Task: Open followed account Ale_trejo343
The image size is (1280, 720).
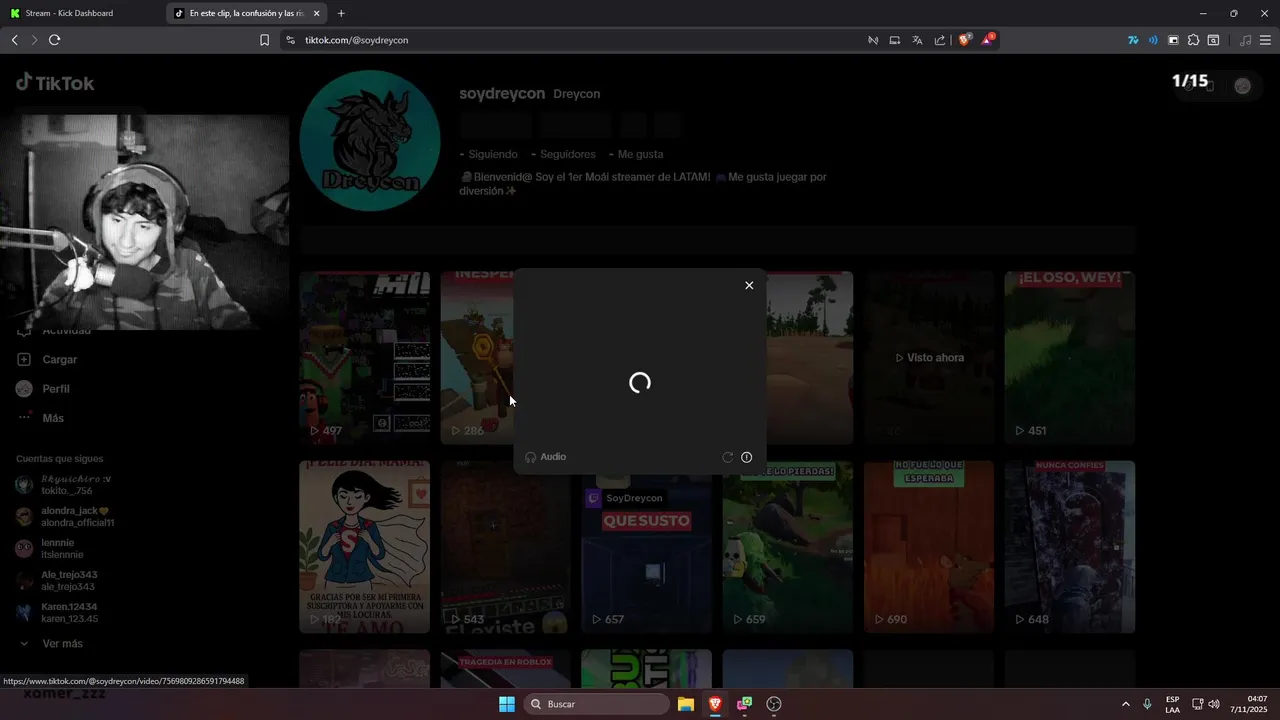Action: click(x=57, y=580)
